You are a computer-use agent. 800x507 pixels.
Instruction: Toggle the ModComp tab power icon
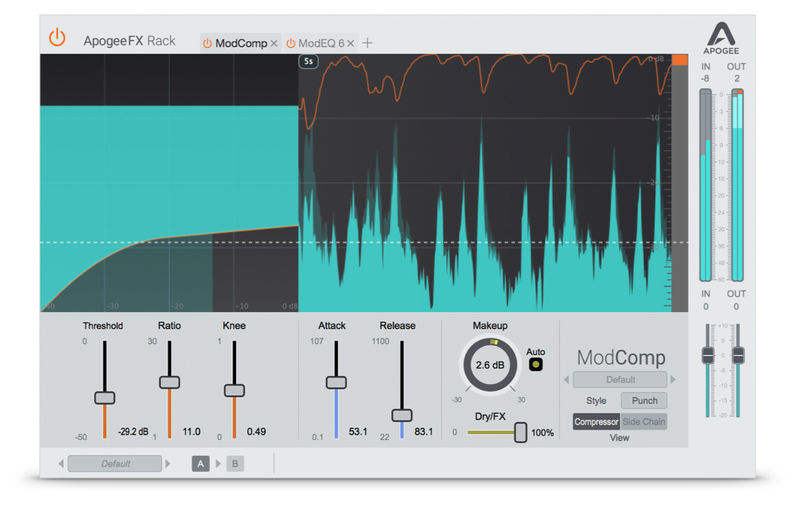207,44
